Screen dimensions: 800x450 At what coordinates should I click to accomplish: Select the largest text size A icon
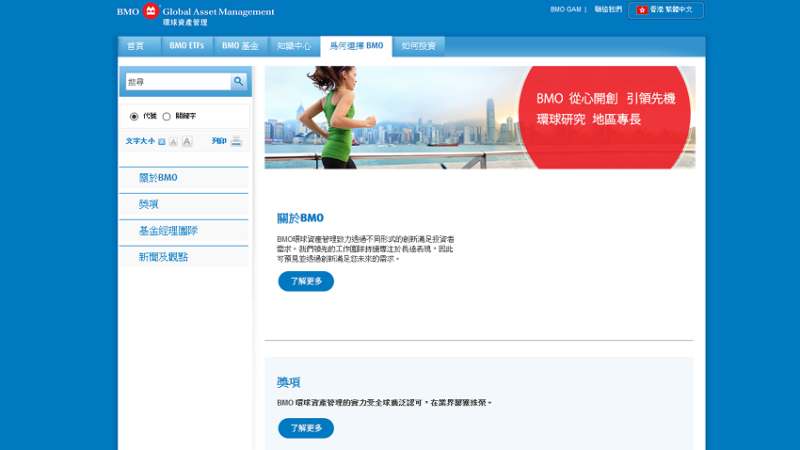coord(187,141)
